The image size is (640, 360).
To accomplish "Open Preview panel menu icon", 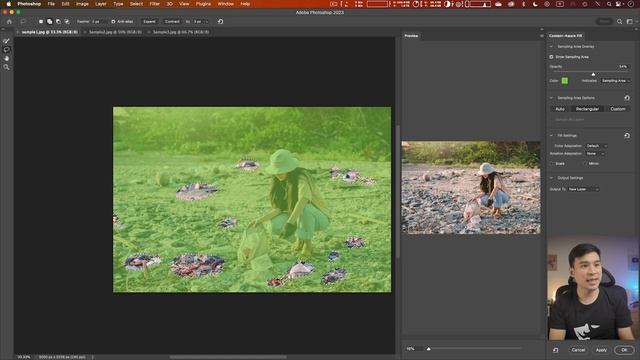I will tap(542, 36).
